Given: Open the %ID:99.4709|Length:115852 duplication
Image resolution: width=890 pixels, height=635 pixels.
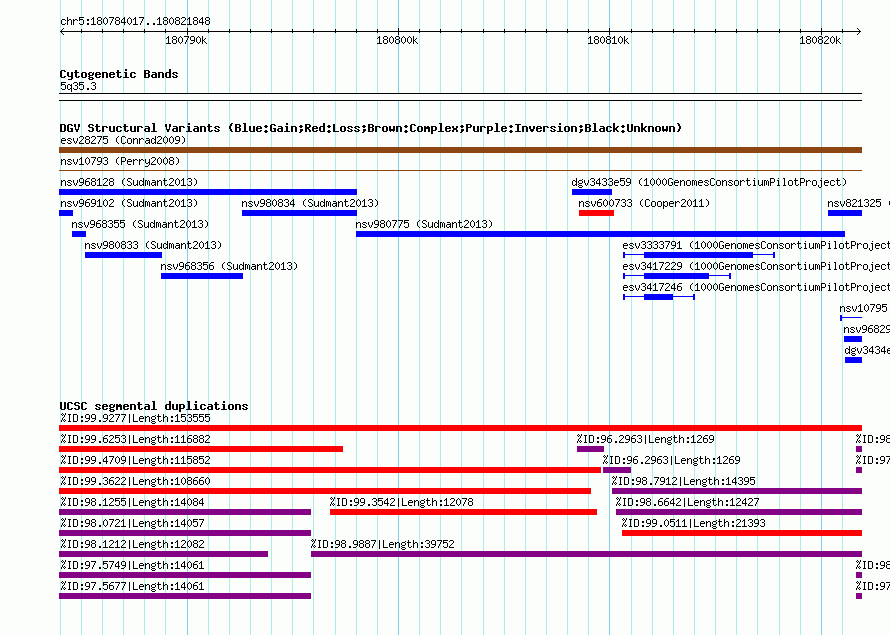Looking at the screenshot, I should click(330, 470).
